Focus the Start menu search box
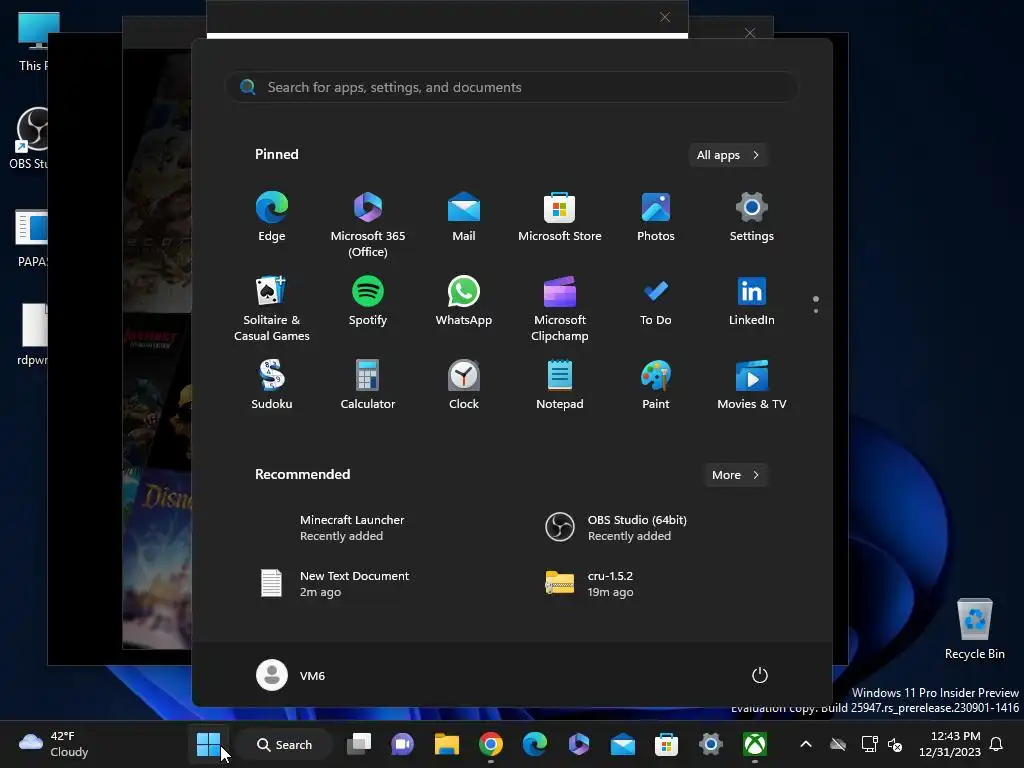This screenshot has height=768, width=1024. 512,88
